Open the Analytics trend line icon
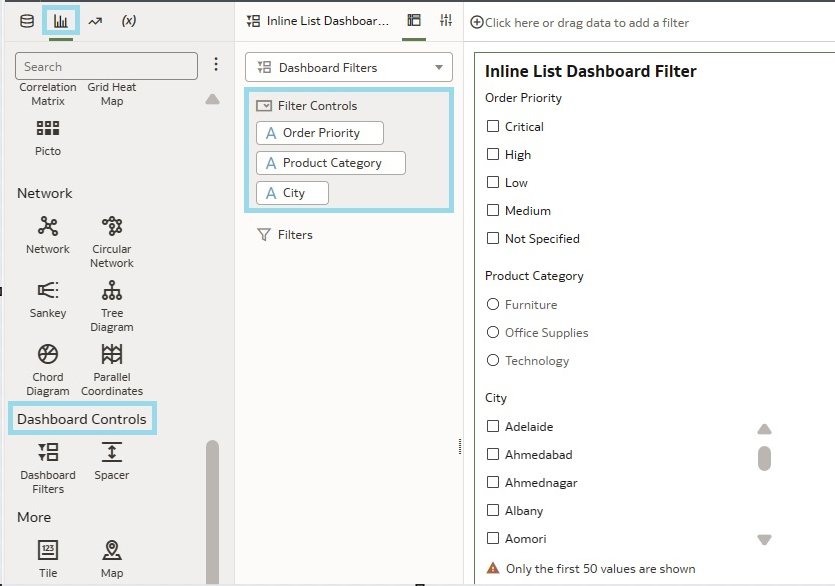 click(95, 21)
